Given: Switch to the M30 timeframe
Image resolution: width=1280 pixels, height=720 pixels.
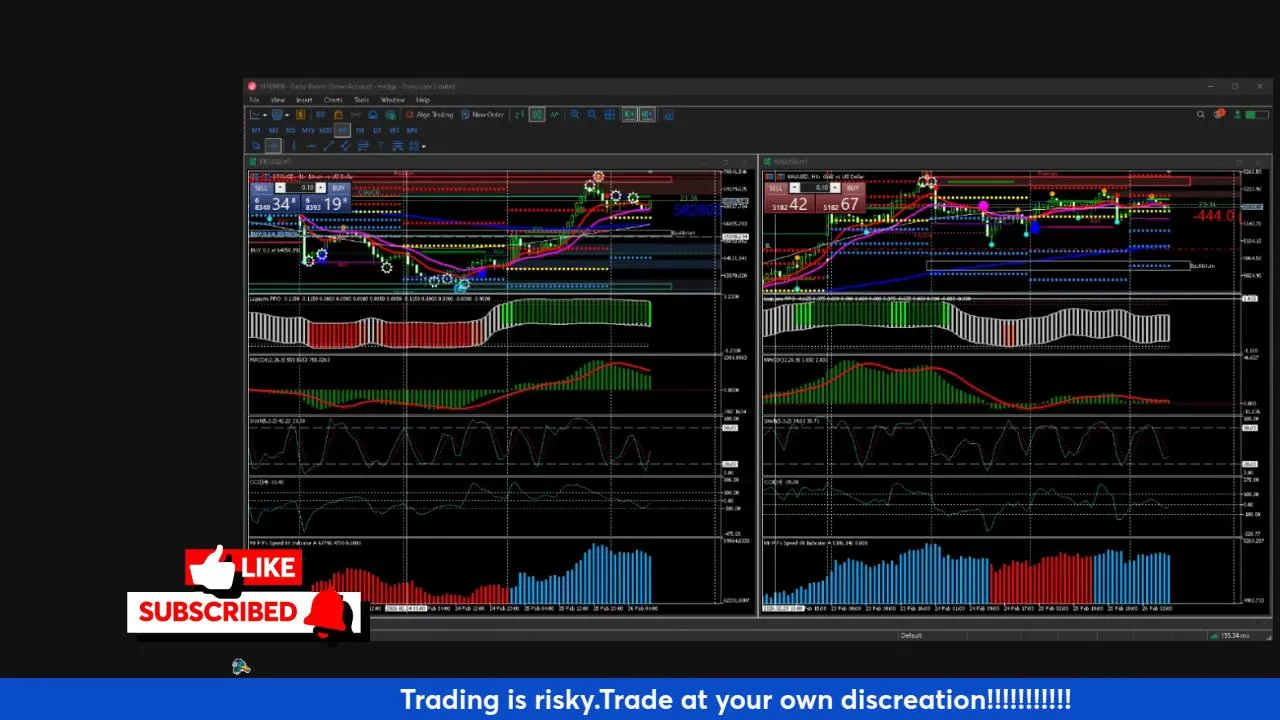Looking at the screenshot, I should click(325, 131).
